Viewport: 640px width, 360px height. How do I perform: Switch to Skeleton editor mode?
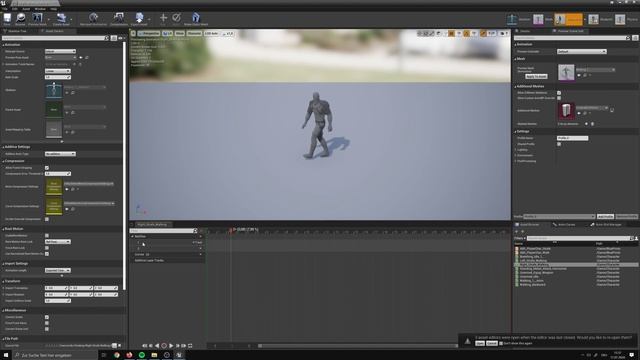pyautogui.click(x=512, y=19)
